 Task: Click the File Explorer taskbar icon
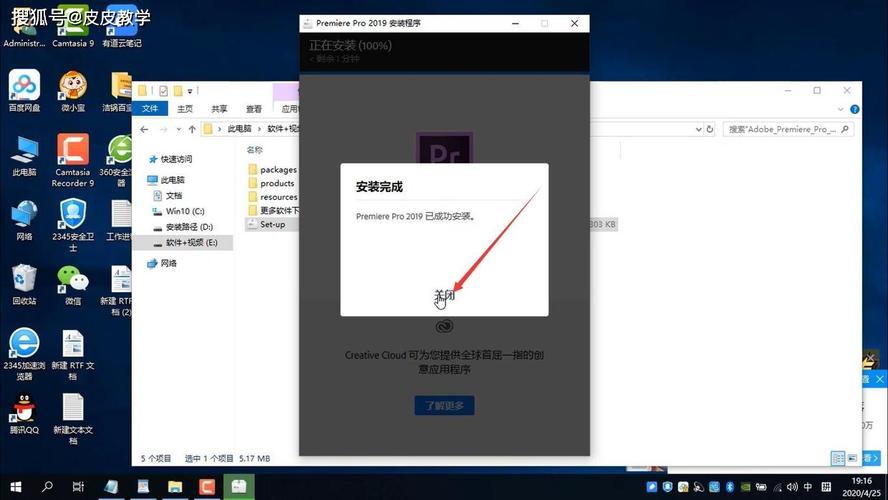tap(175, 486)
